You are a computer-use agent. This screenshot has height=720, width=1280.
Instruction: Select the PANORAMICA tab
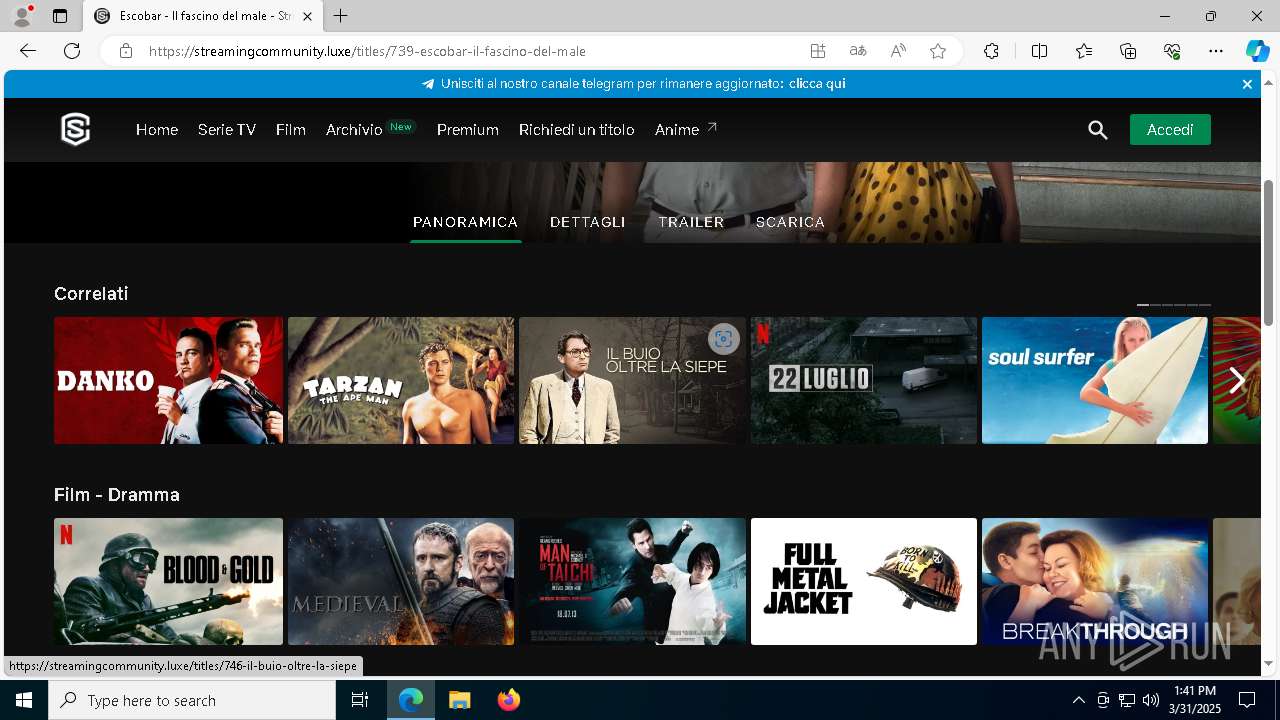tap(466, 222)
